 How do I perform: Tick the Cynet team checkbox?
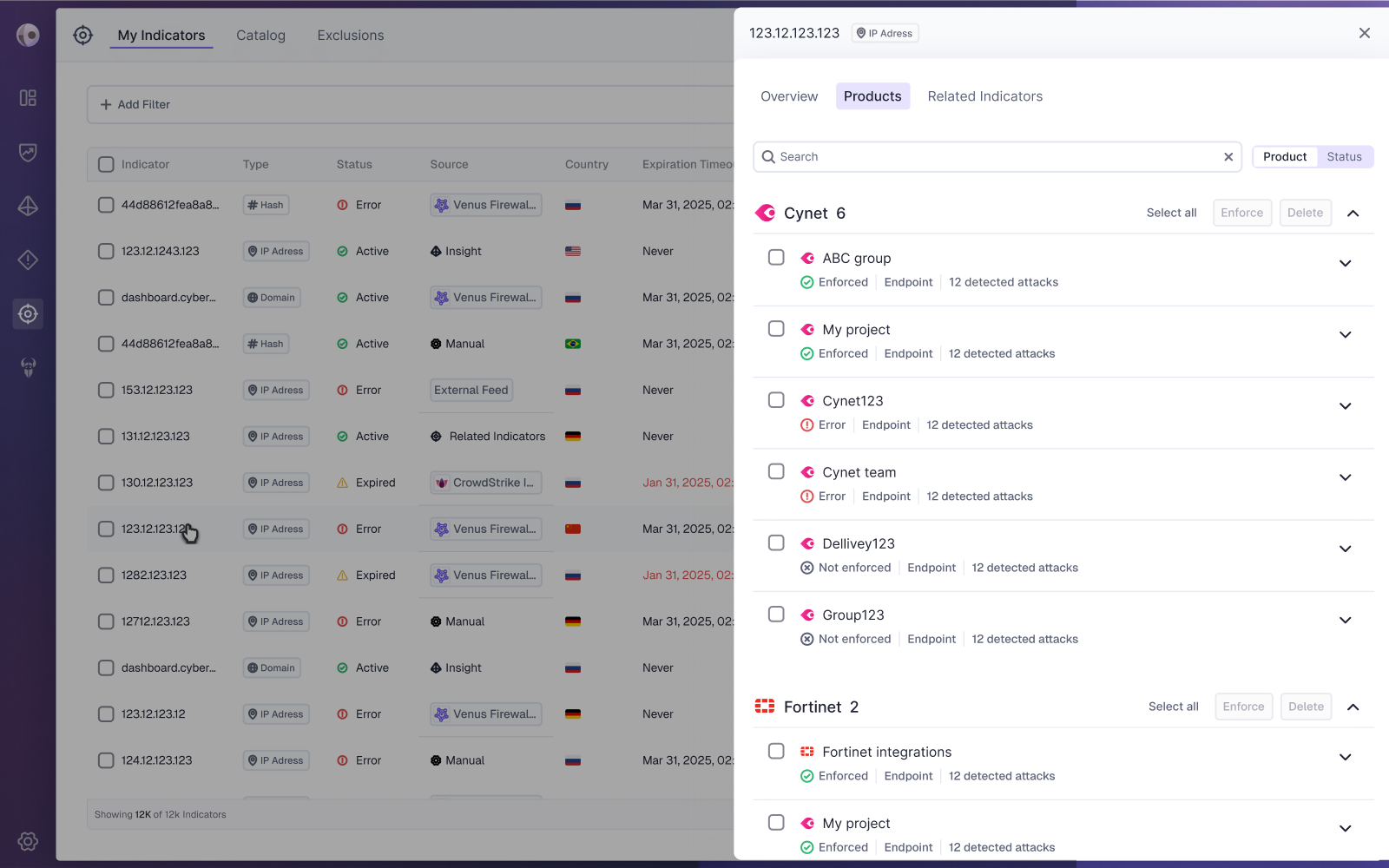tap(776, 471)
